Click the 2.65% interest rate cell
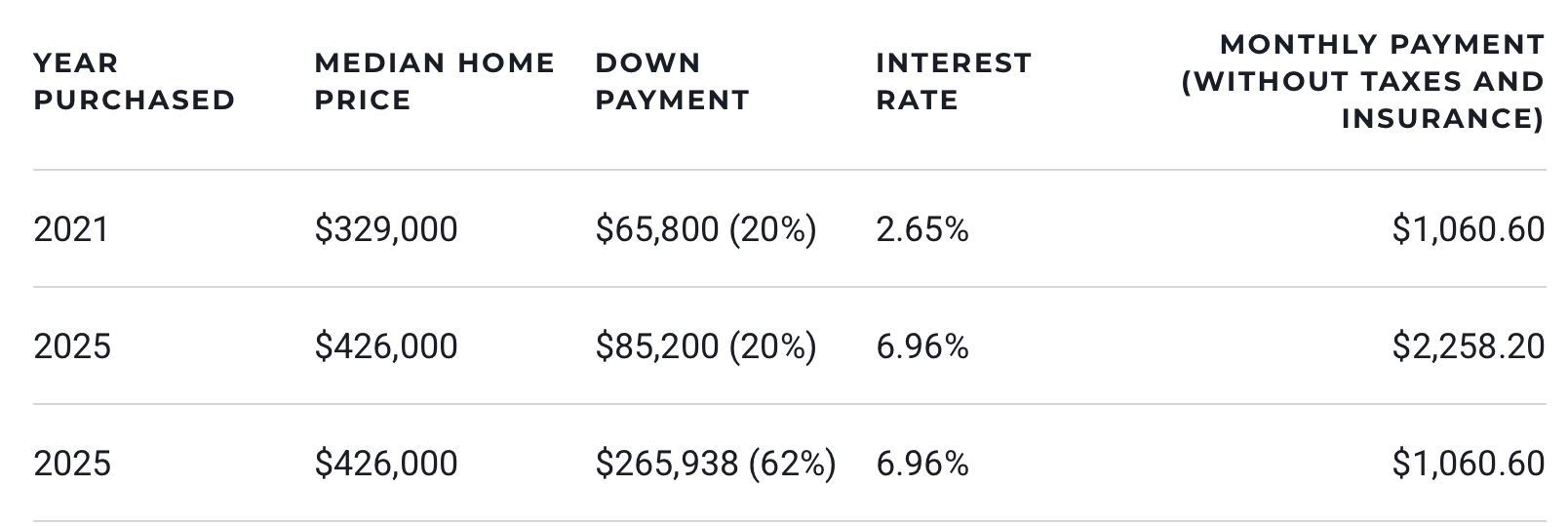 tap(922, 229)
